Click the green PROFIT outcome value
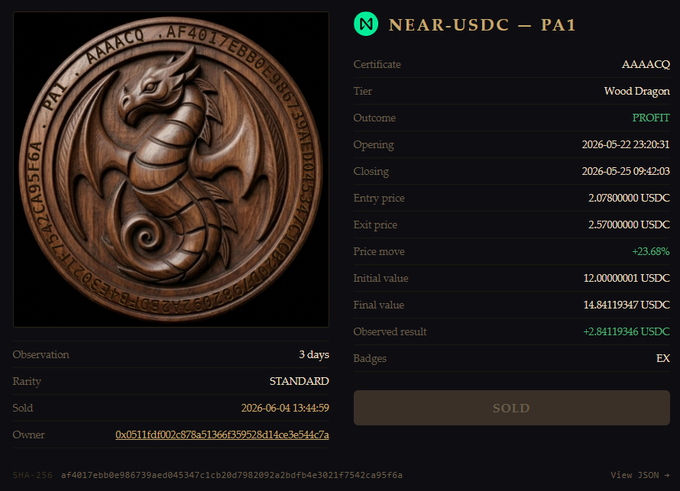Viewport: 680px width, 491px height. tap(651, 118)
